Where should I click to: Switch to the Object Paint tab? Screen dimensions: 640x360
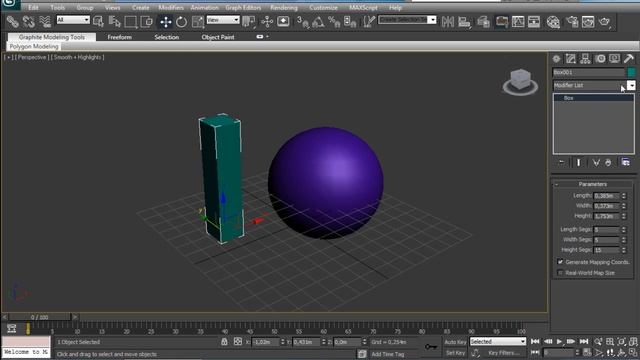pyautogui.click(x=218, y=37)
